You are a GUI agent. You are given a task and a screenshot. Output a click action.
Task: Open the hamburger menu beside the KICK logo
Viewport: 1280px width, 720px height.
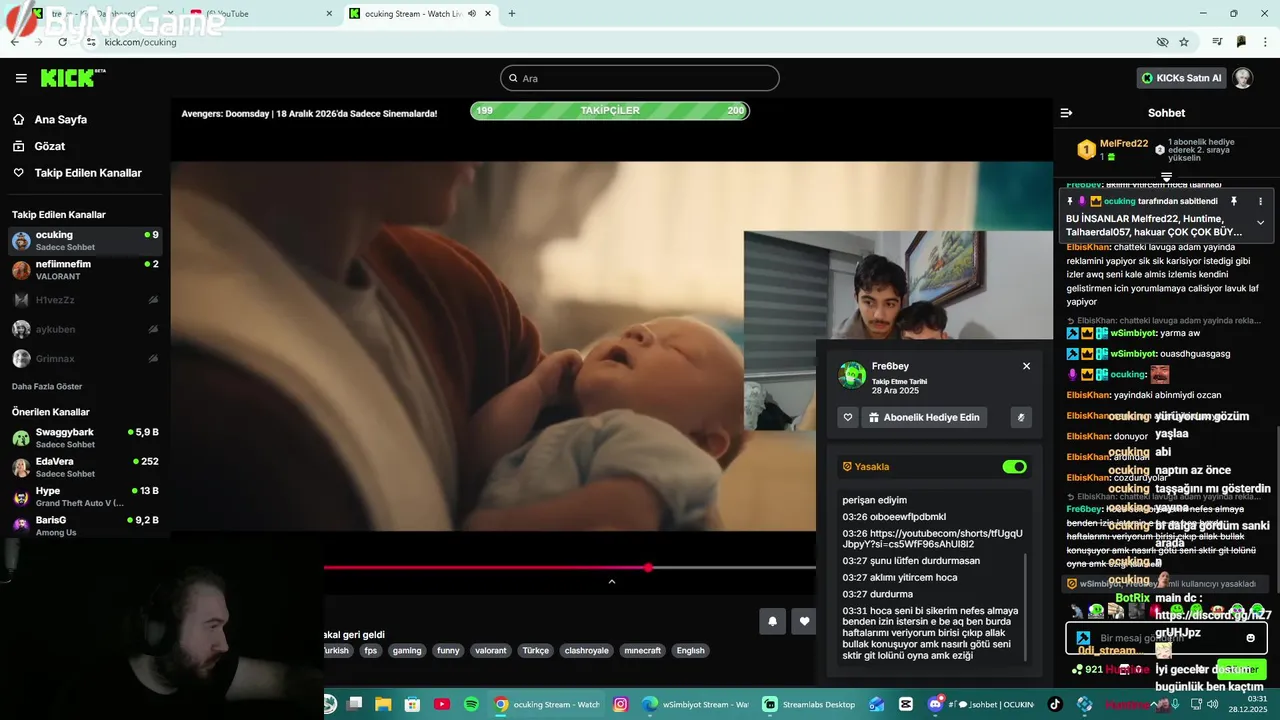click(x=21, y=78)
